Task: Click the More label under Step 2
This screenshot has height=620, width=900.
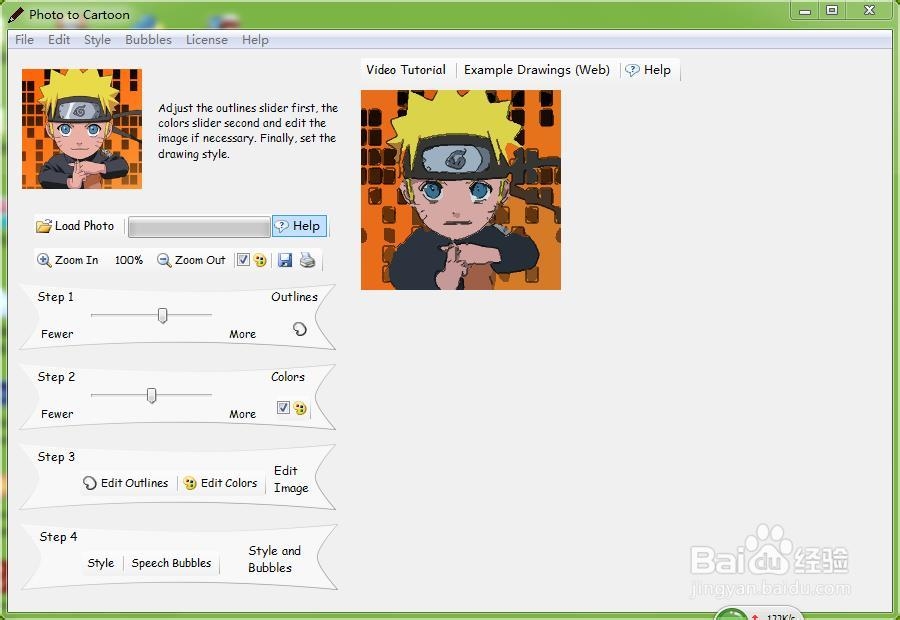Action: point(242,414)
